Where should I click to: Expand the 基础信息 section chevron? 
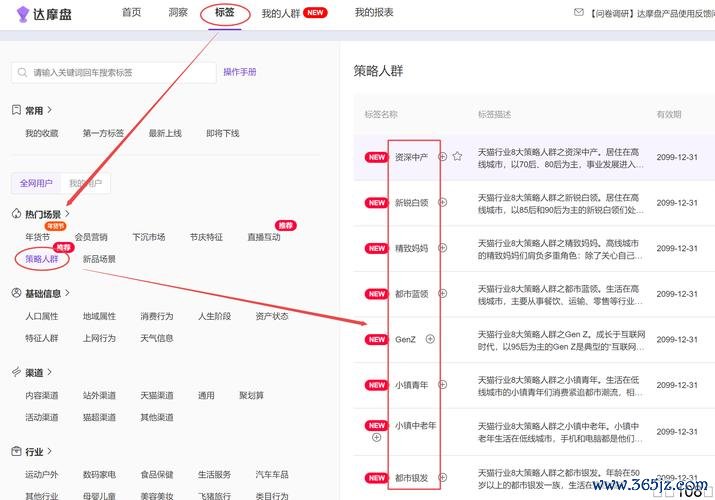pyautogui.click(x=67, y=293)
